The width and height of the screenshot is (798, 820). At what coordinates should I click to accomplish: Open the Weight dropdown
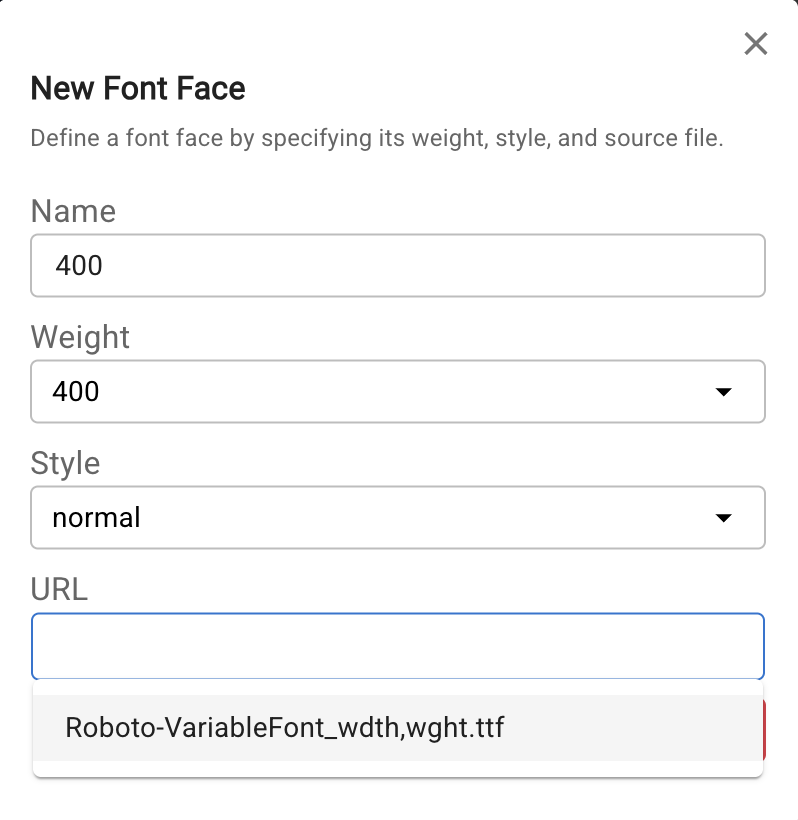(x=398, y=391)
